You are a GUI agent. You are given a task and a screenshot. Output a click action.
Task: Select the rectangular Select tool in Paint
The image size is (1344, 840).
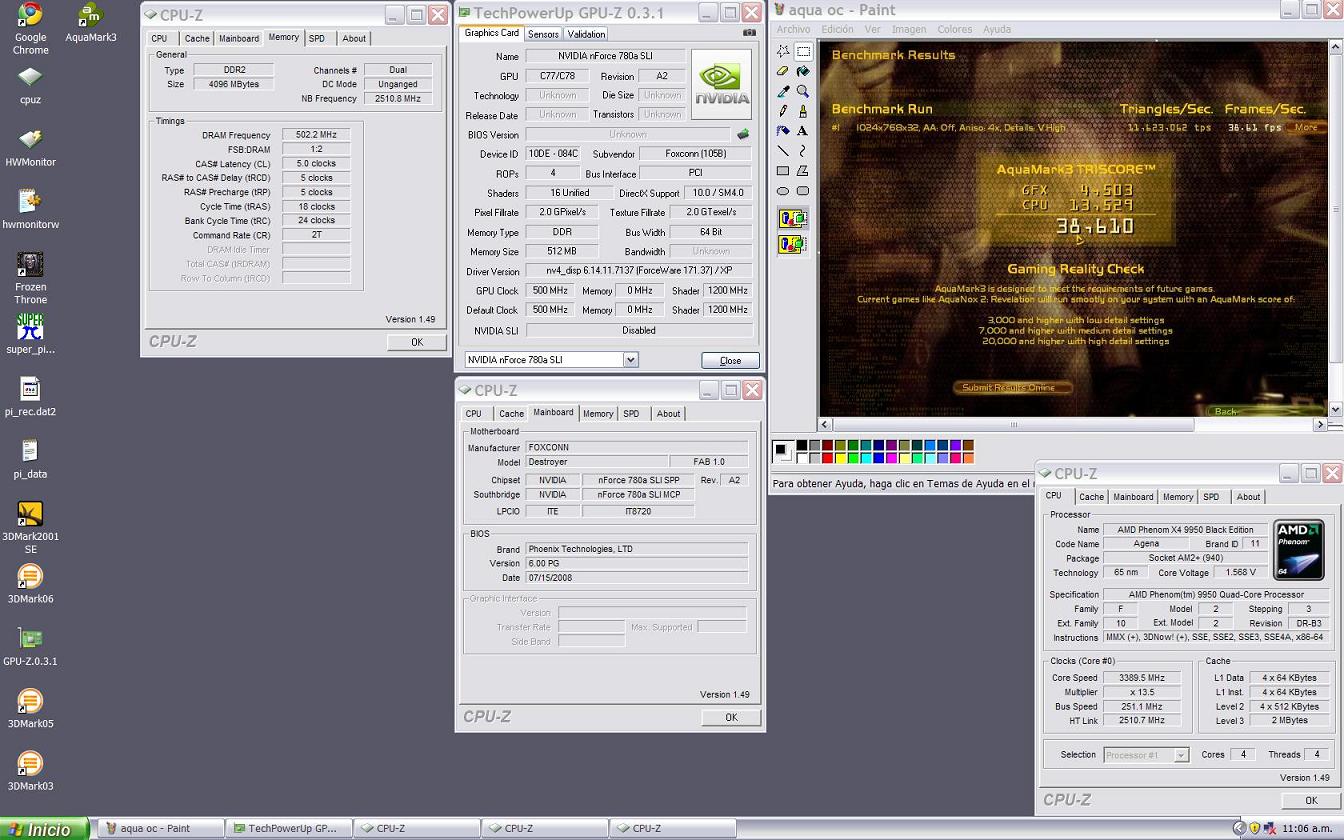click(x=802, y=51)
